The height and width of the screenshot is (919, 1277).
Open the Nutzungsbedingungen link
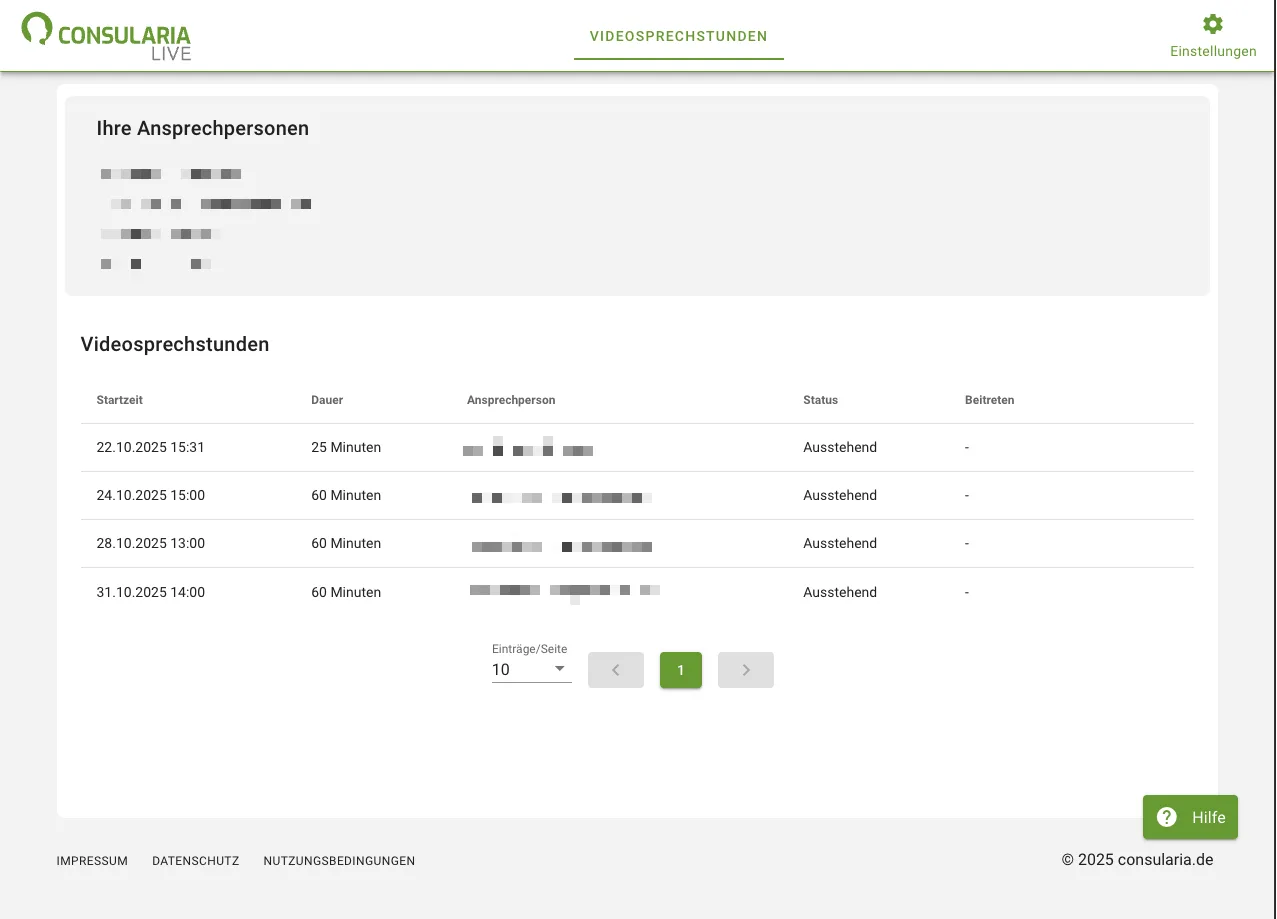339,861
